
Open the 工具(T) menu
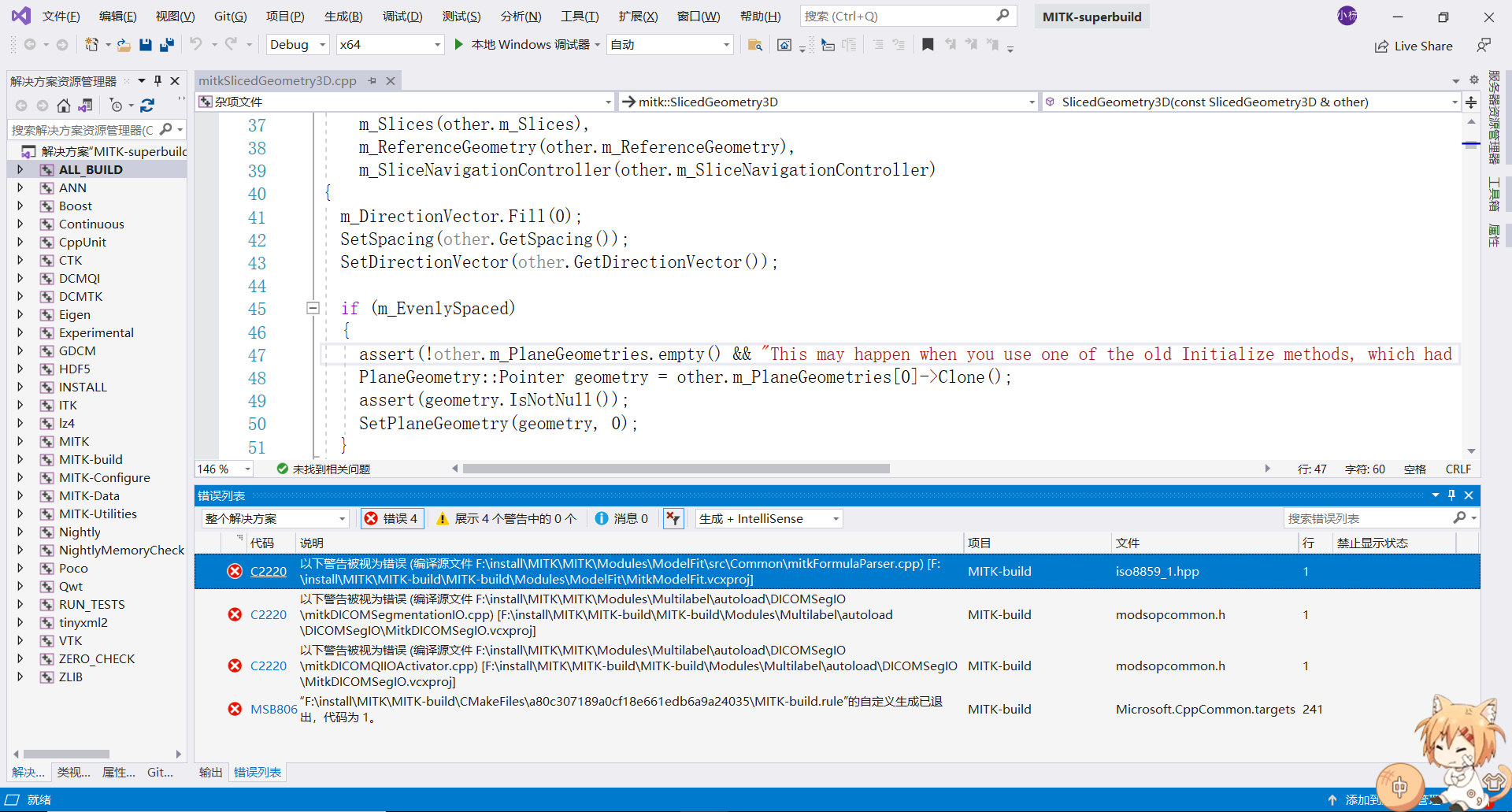pos(580,16)
